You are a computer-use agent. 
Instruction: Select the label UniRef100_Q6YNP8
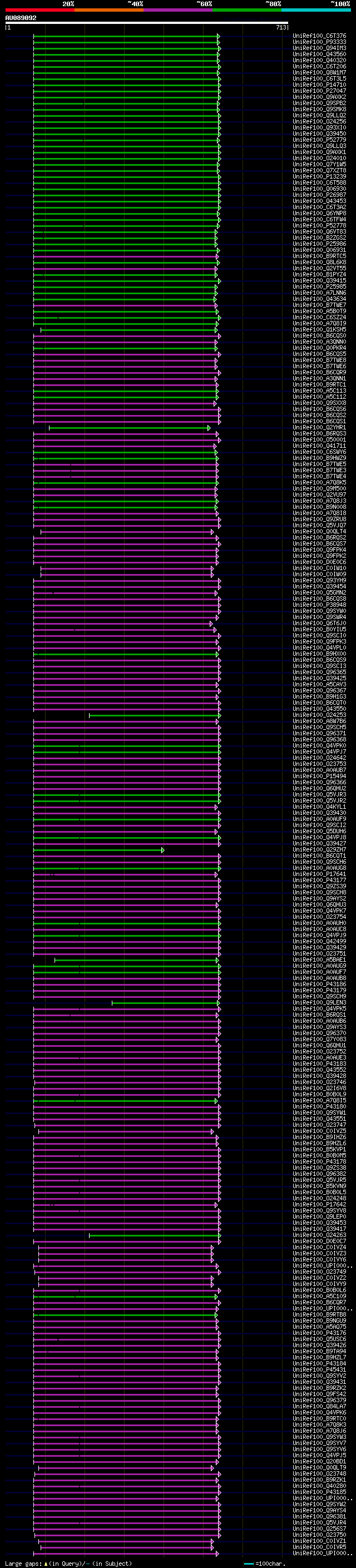point(319,214)
